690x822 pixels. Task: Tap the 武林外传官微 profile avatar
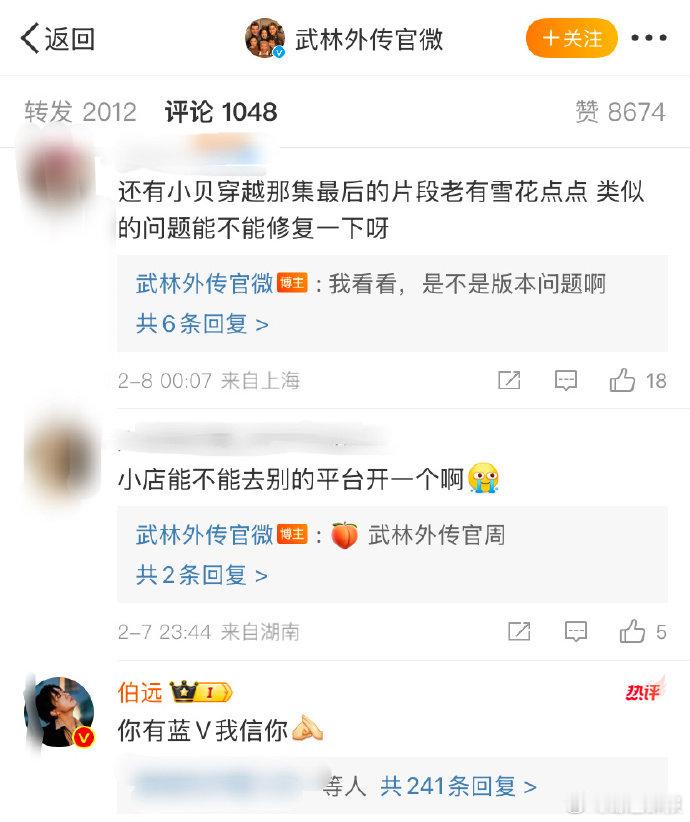(x=265, y=38)
